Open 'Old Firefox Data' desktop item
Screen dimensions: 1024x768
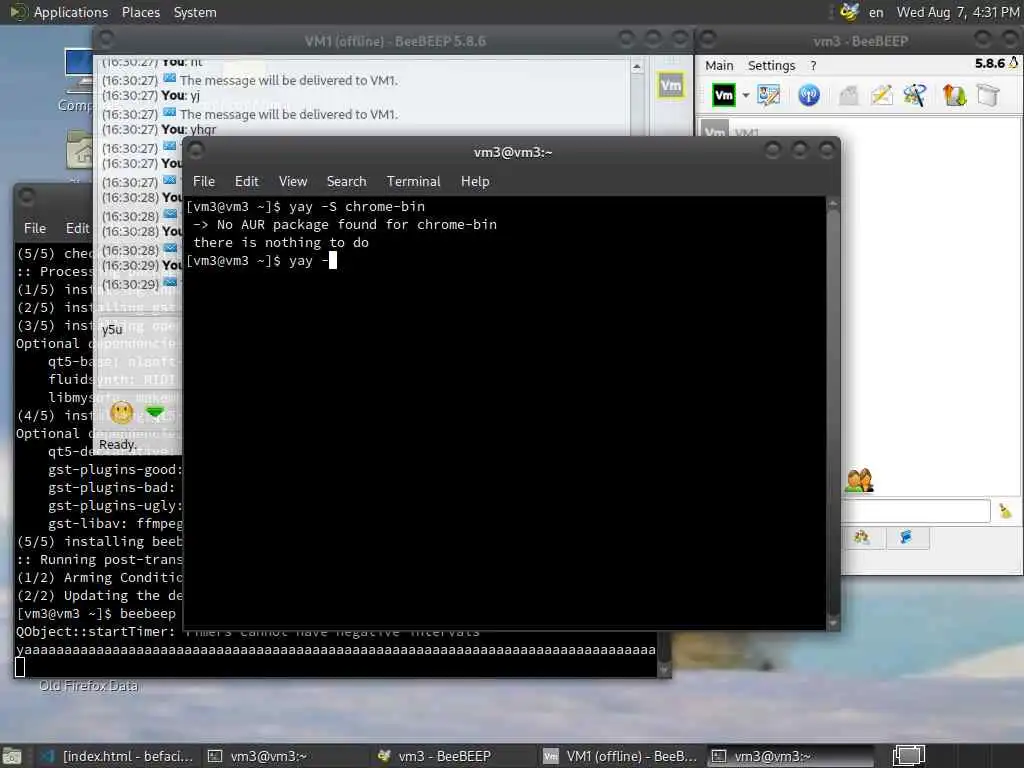coord(88,686)
